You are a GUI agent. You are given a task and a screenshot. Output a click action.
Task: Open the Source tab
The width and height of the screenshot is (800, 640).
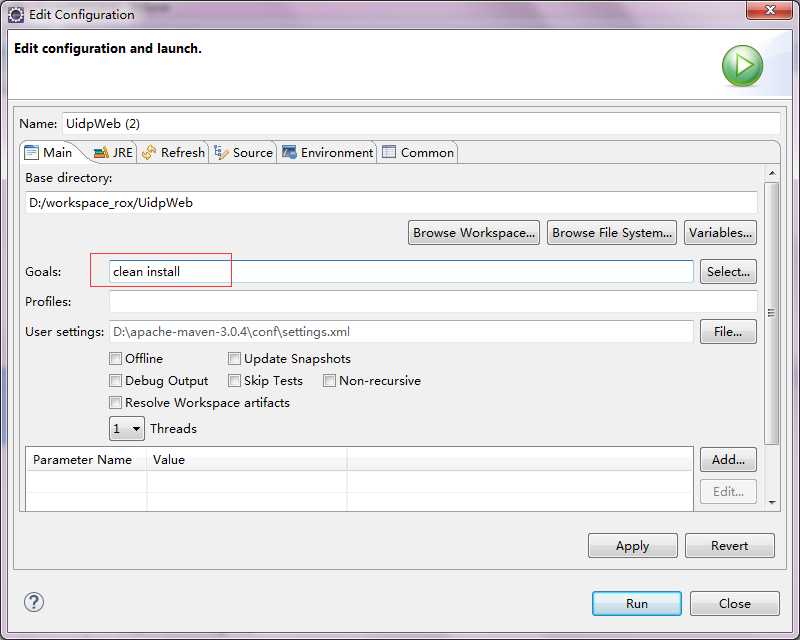pos(243,153)
